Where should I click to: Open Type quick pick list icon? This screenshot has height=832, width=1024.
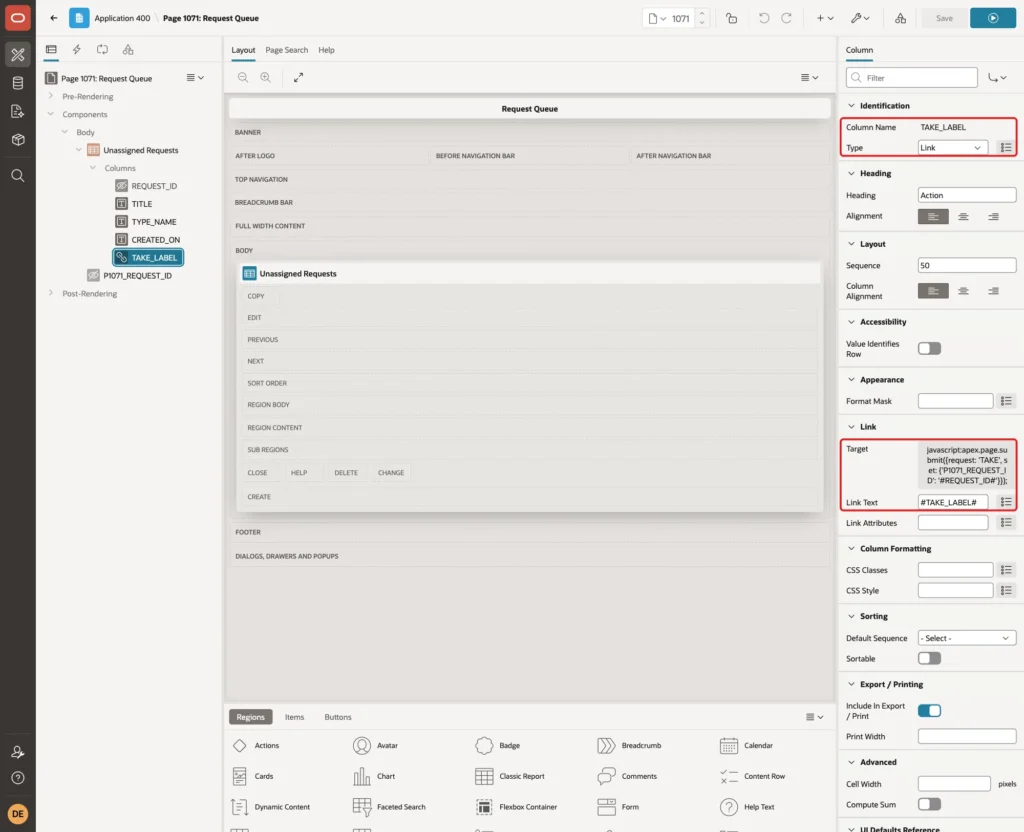[x=1006, y=148]
